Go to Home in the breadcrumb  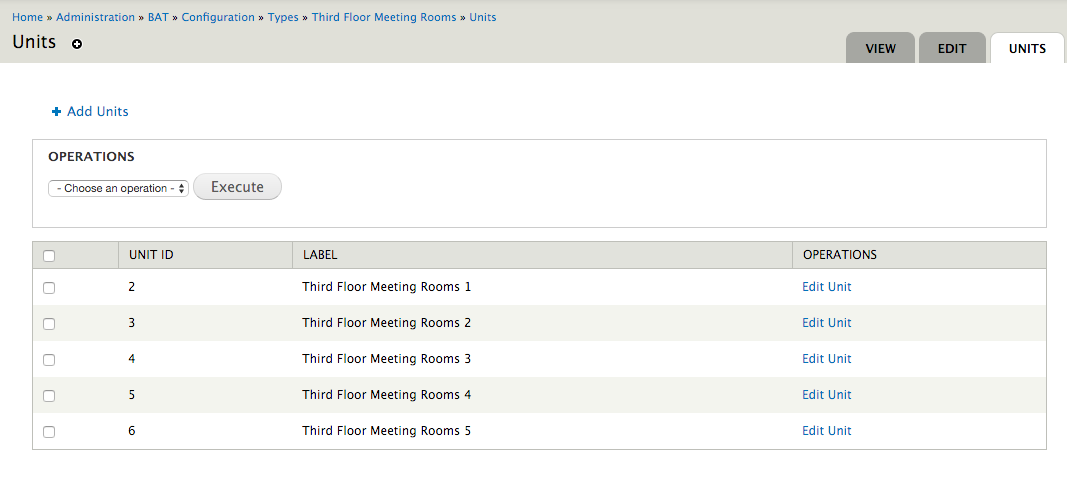pyautogui.click(x=27, y=17)
